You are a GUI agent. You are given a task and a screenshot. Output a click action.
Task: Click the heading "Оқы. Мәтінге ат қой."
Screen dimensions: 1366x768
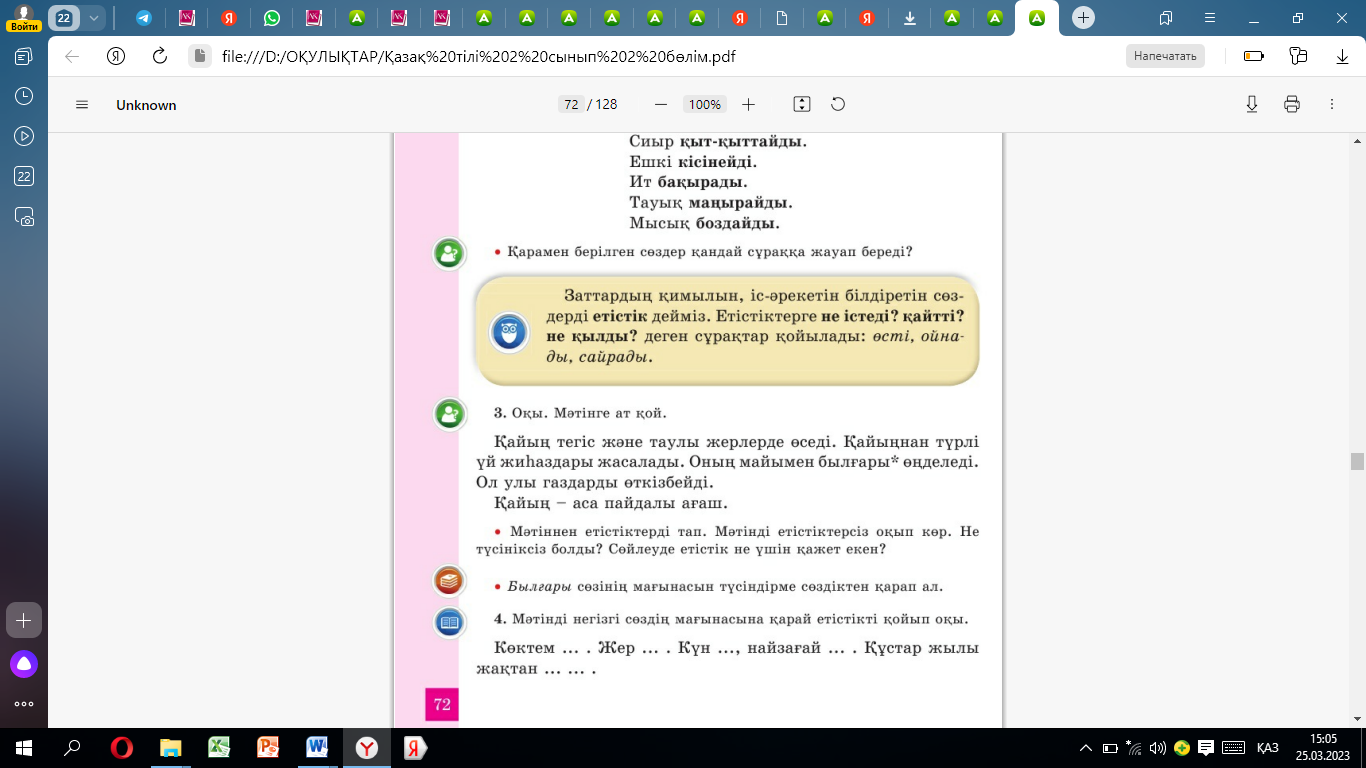[588, 413]
